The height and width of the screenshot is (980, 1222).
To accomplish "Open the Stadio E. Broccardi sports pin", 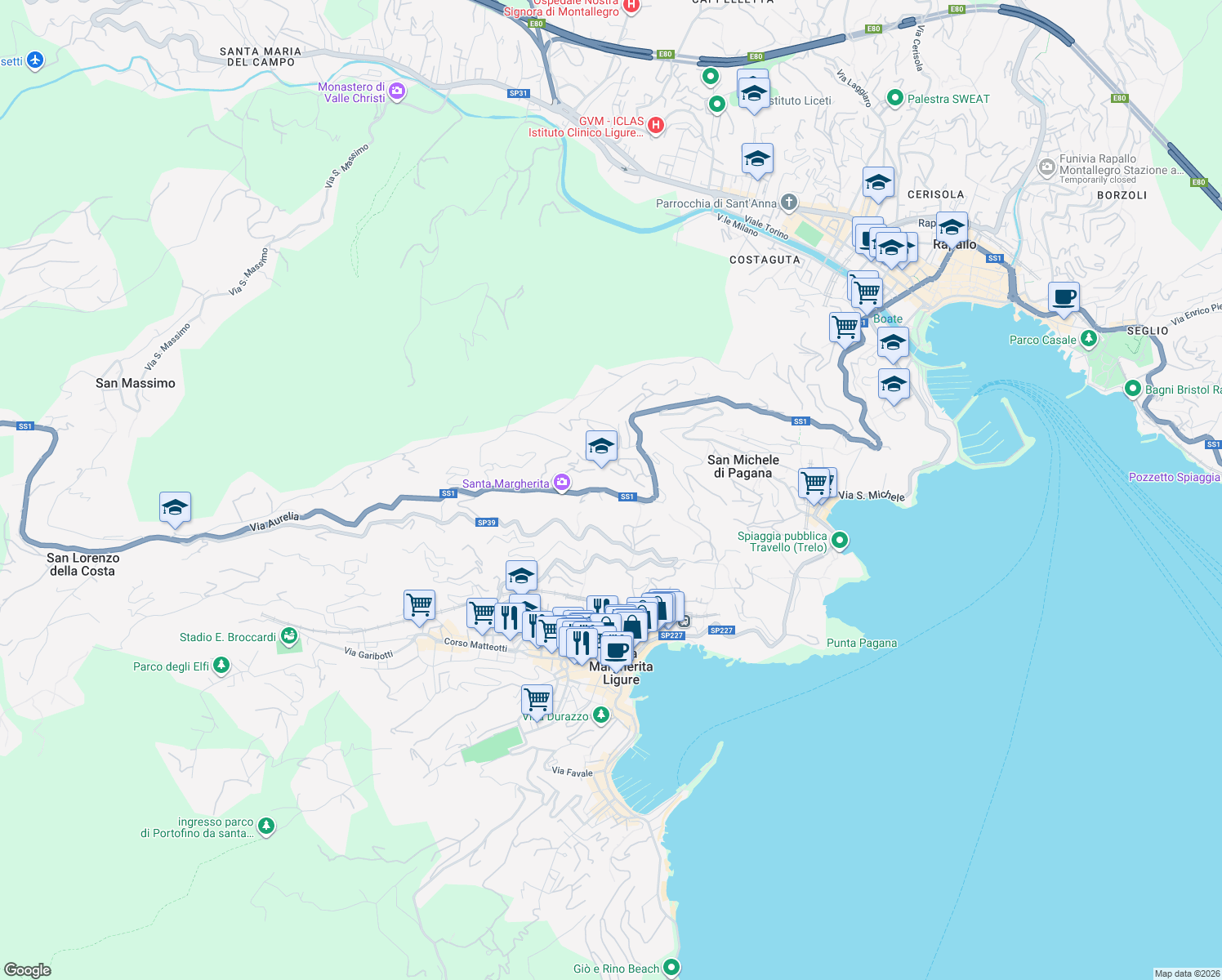I will pyautogui.click(x=288, y=635).
